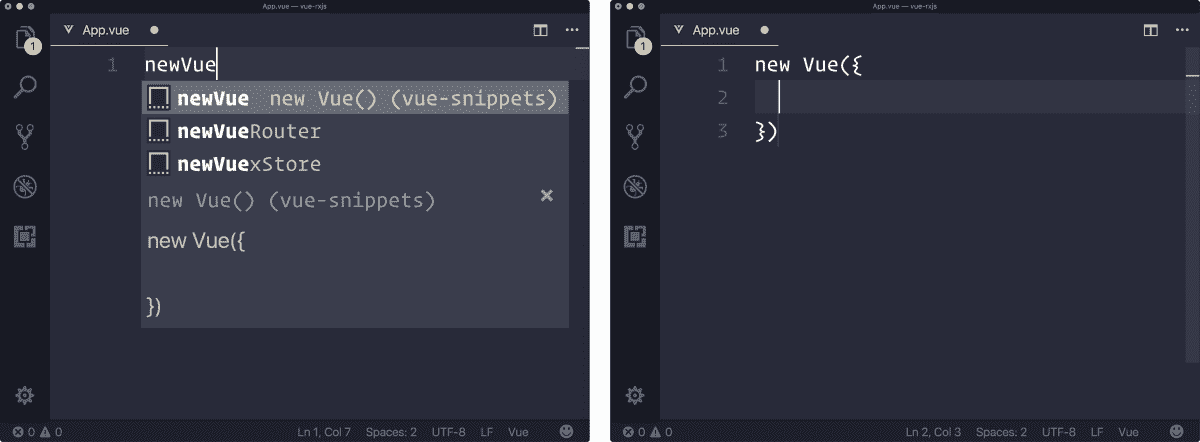The height and width of the screenshot is (442, 1200).
Task: Change Vue language mode in right window
Action: (1128, 432)
